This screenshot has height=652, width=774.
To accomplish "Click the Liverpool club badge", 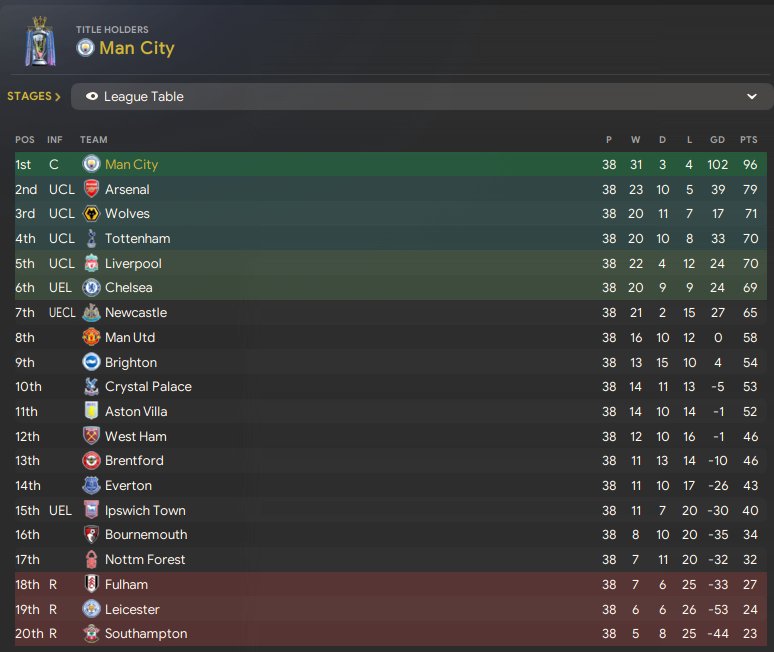I will tap(91, 264).
